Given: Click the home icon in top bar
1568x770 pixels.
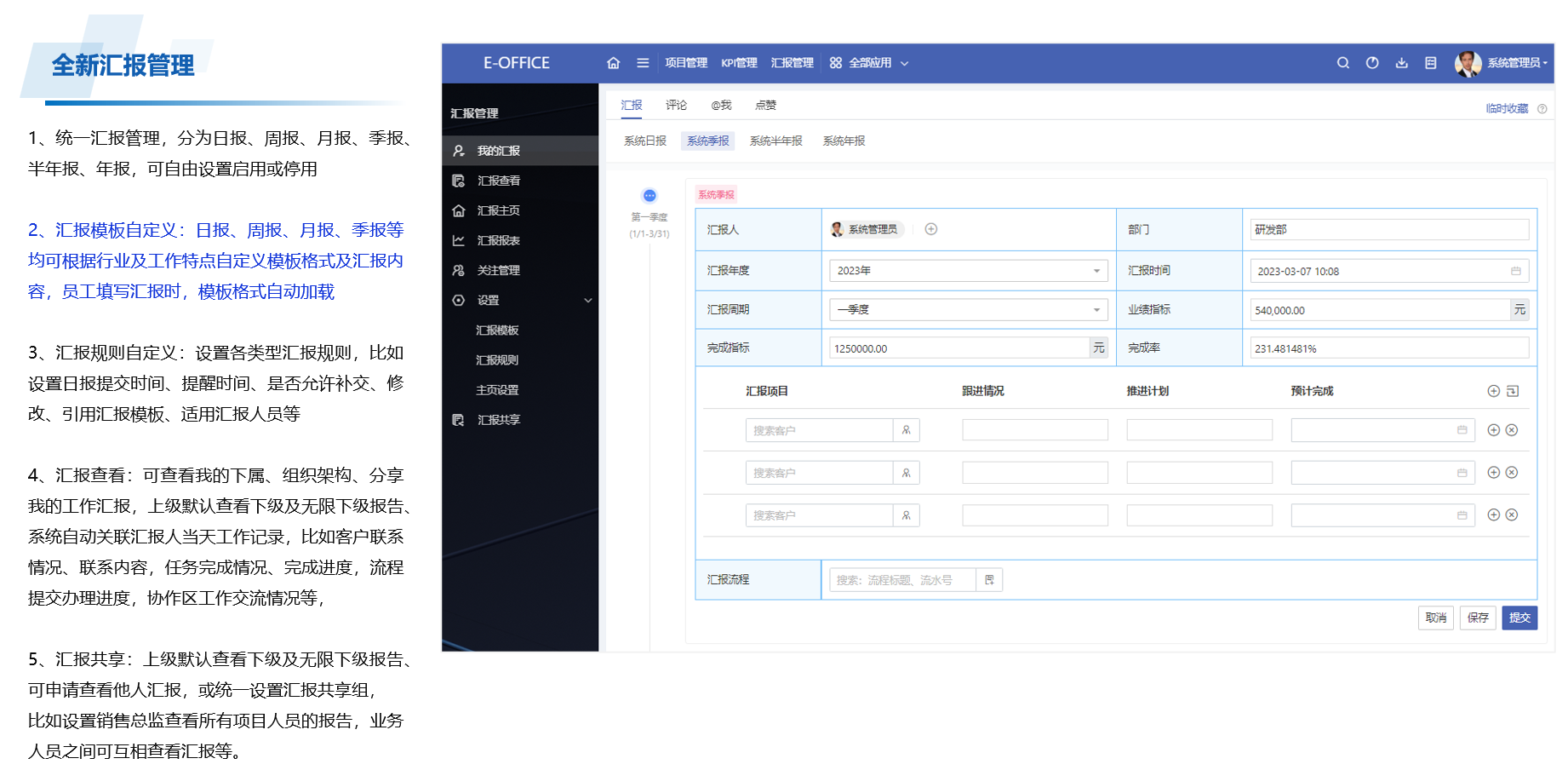Looking at the screenshot, I should click(613, 63).
